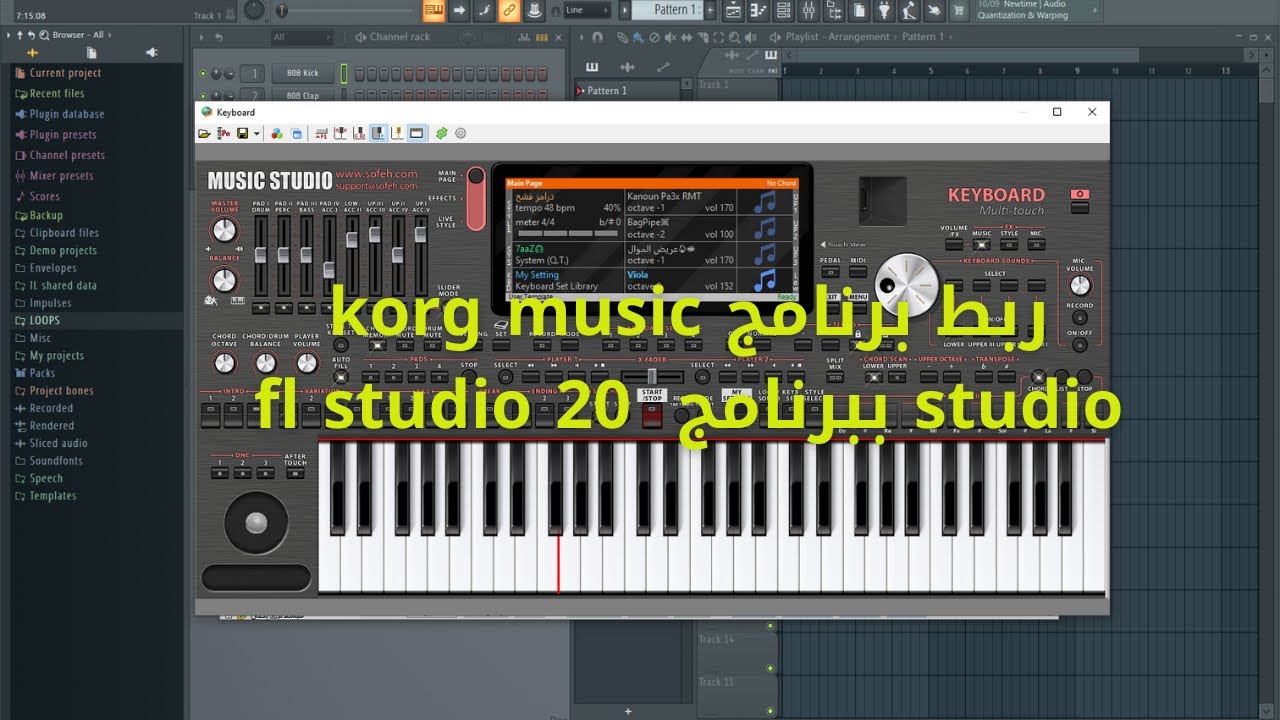The width and height of the screenshot is (1280, 720).
Task: Open file icon in Keyboard toolbar
Action: 205,133
